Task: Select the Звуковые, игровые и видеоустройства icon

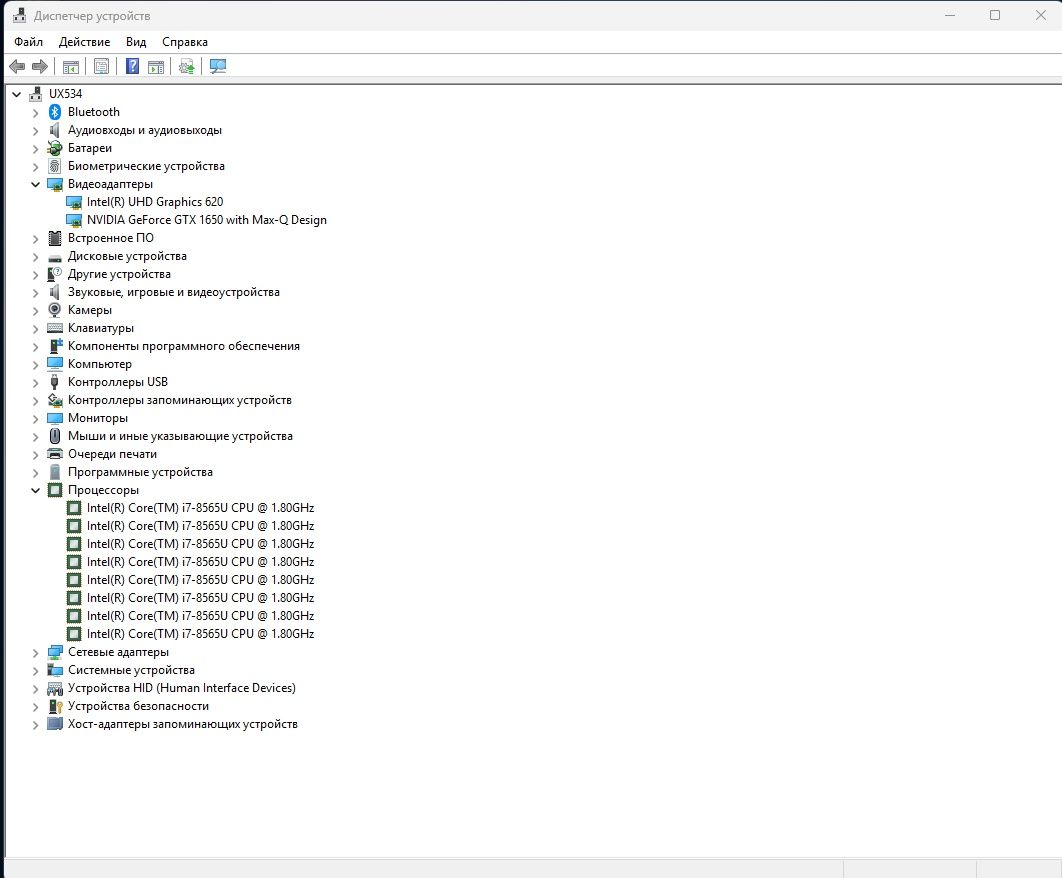Action: click(x=55, y=292)
